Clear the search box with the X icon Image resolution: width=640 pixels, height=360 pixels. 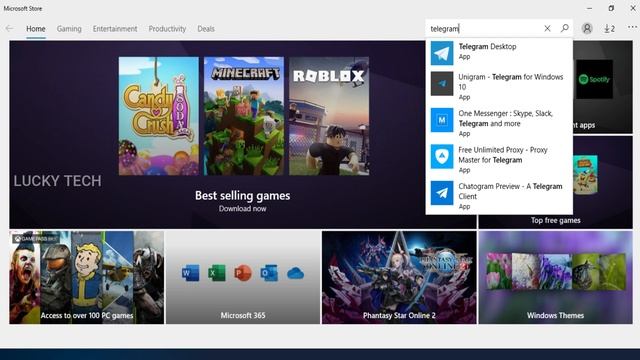click(547, 28)
